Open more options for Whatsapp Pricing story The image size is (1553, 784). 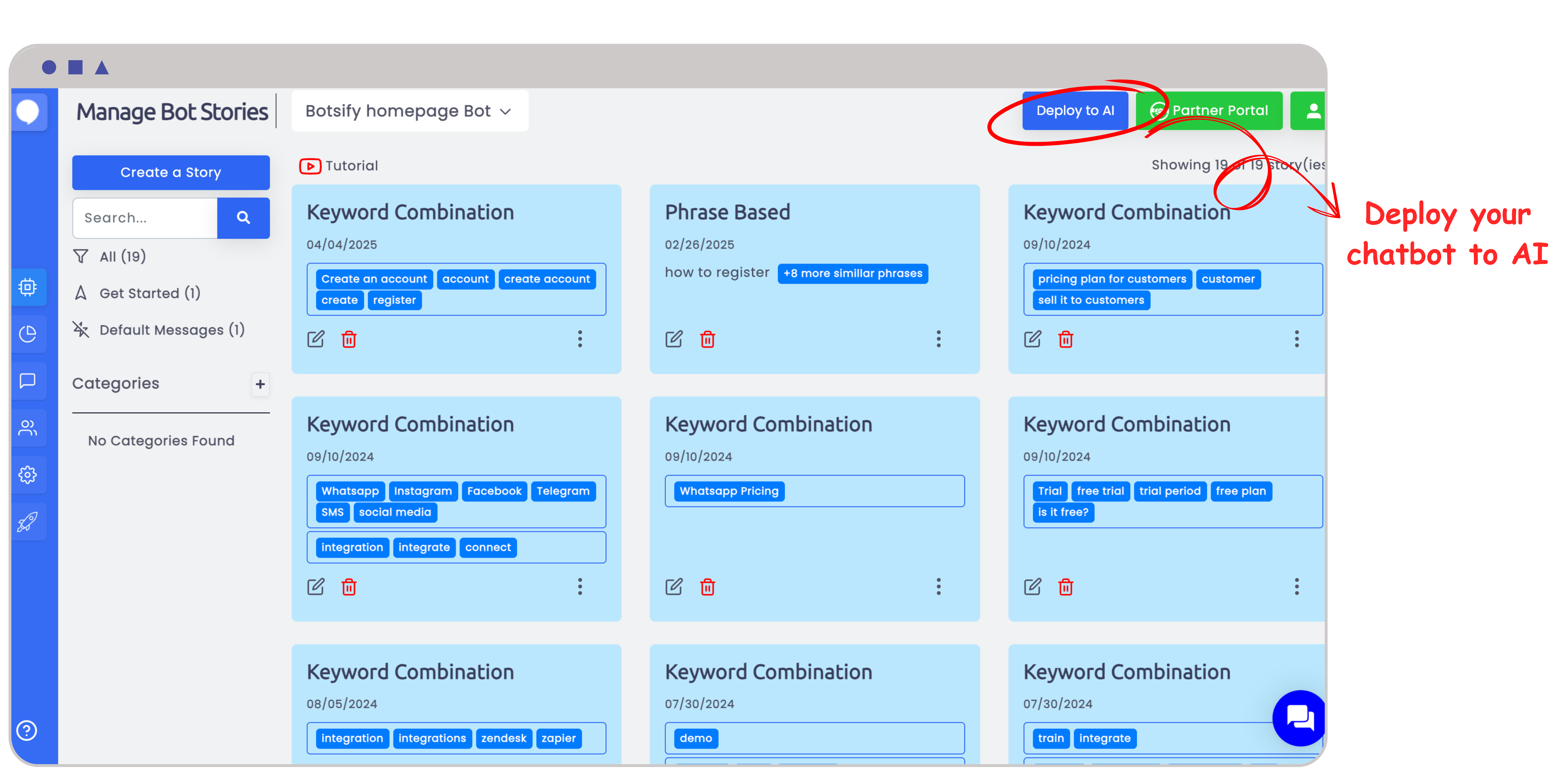938,587
